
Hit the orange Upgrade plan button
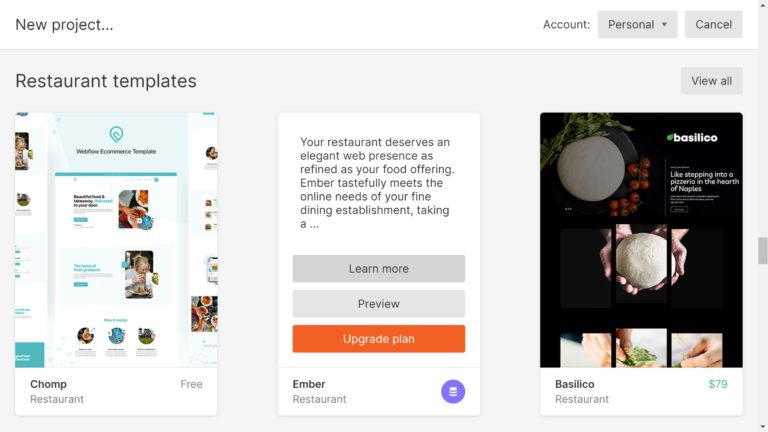point(378,339)
